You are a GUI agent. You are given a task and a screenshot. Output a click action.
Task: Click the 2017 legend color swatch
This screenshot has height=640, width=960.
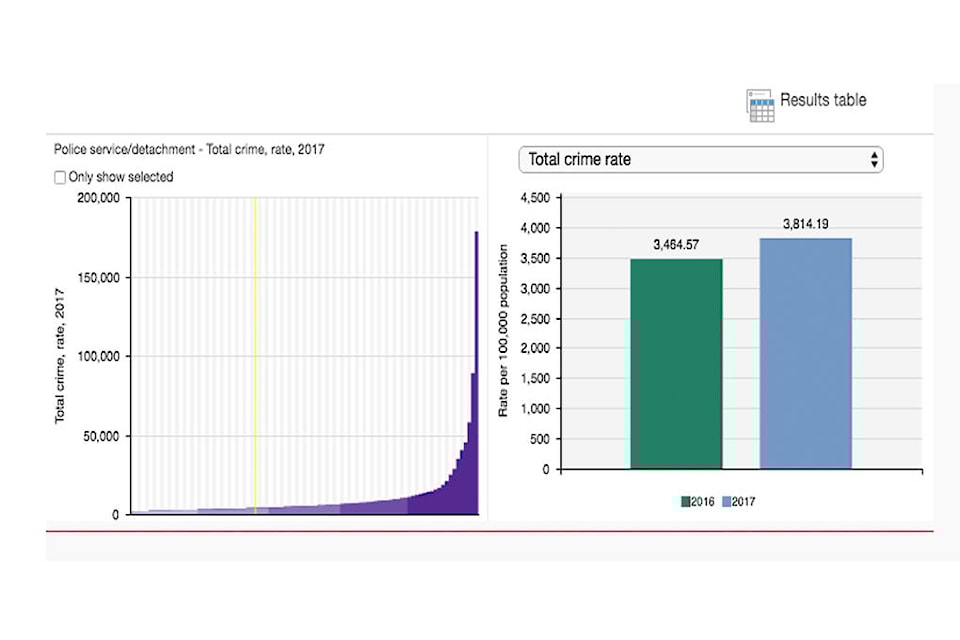(x=727, y=502)
